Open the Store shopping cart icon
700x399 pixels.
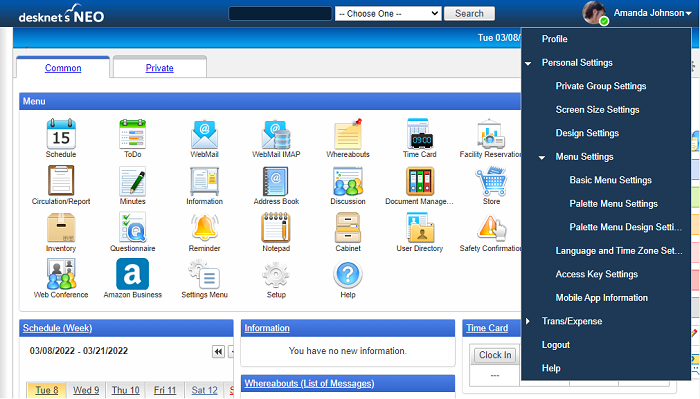[491, 181]
